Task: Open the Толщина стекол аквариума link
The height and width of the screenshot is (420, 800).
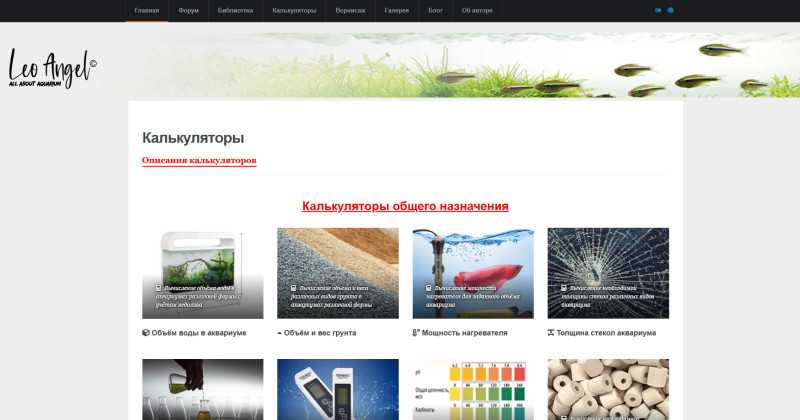Action: tap(606, 333)
